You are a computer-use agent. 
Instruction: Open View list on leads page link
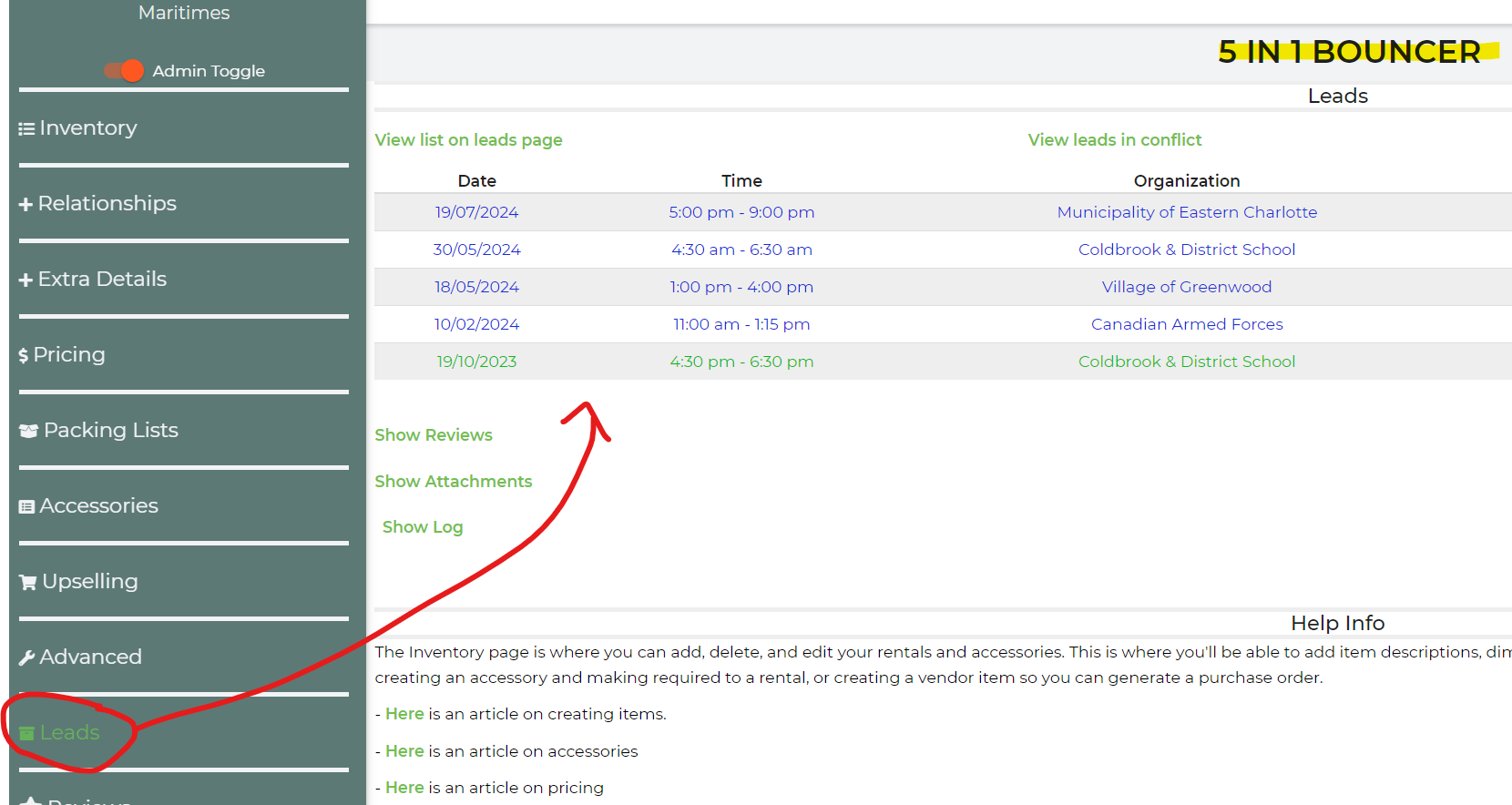468,140
